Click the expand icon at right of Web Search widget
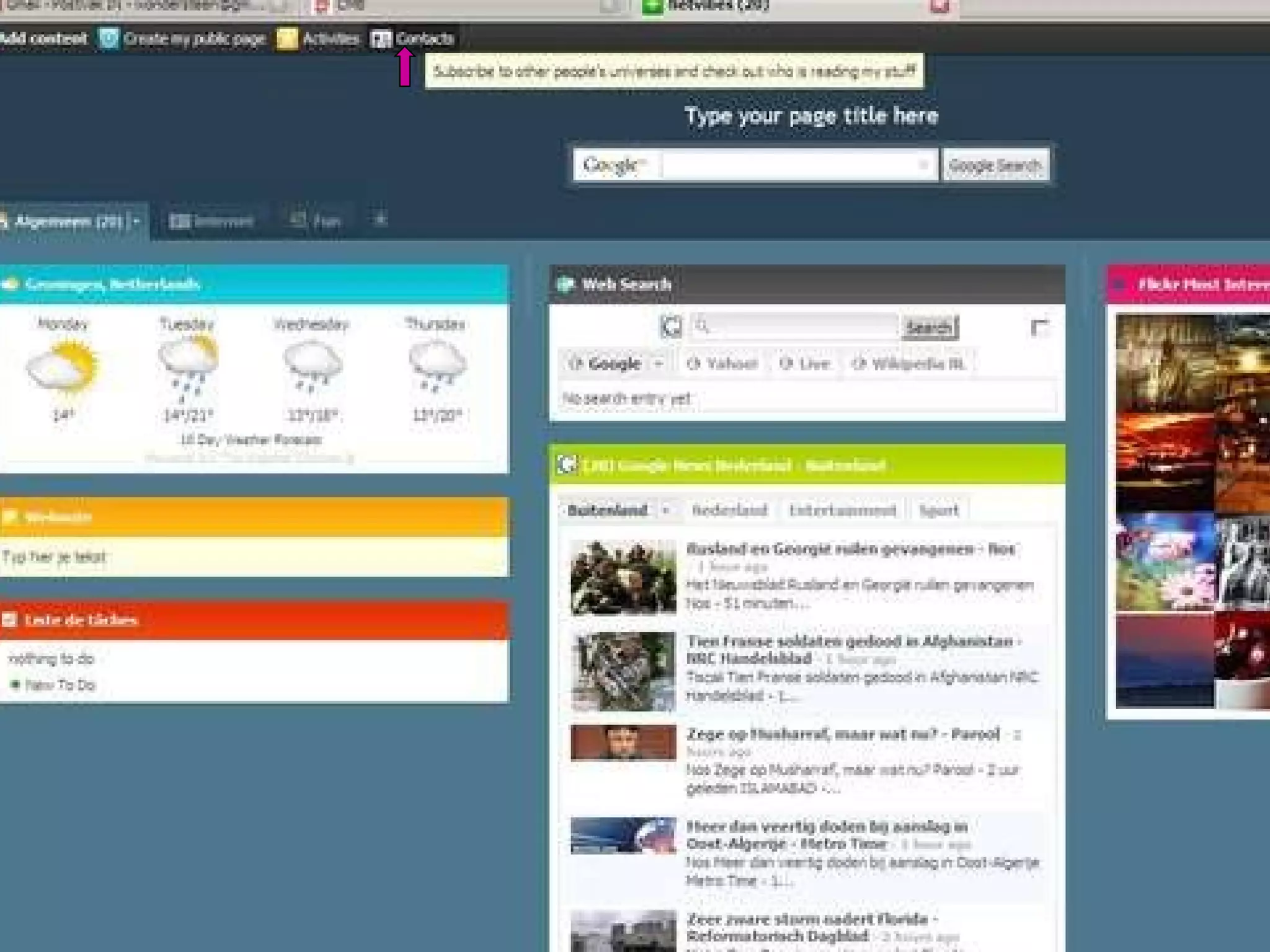This screenshot has height=952, width=1270. pyautogui.click(x=1039, y=327)
